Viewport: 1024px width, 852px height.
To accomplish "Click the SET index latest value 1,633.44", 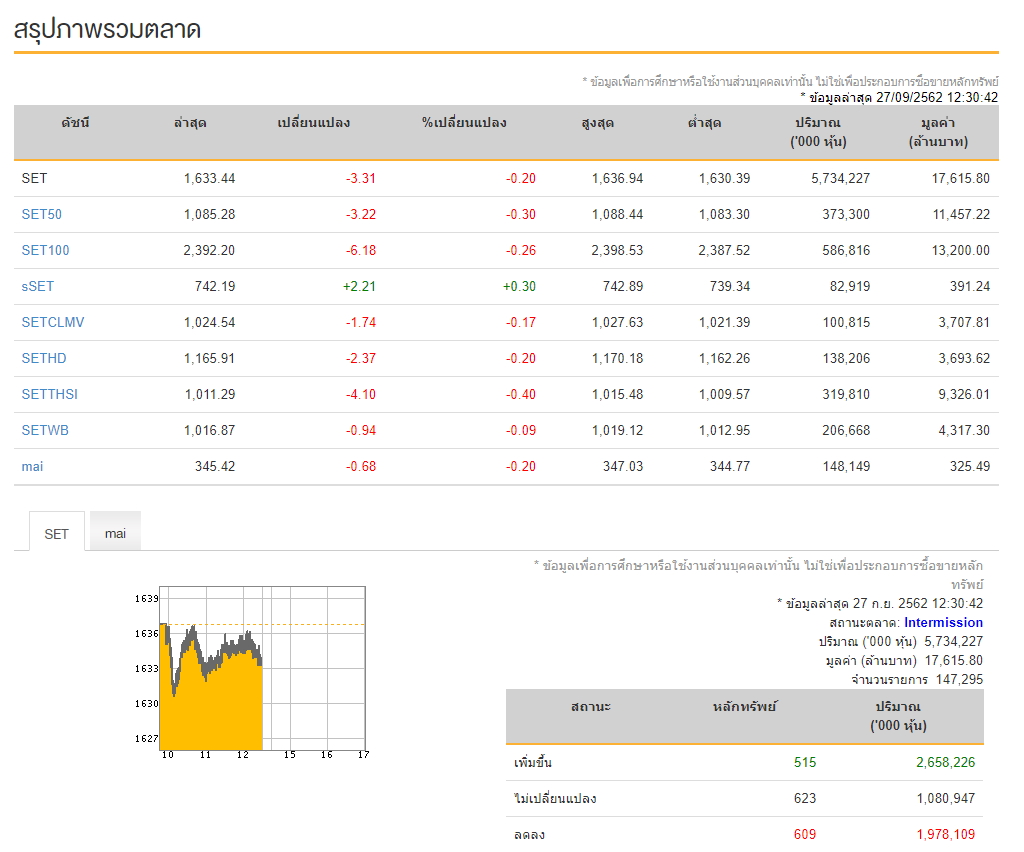I will point(210,178).
